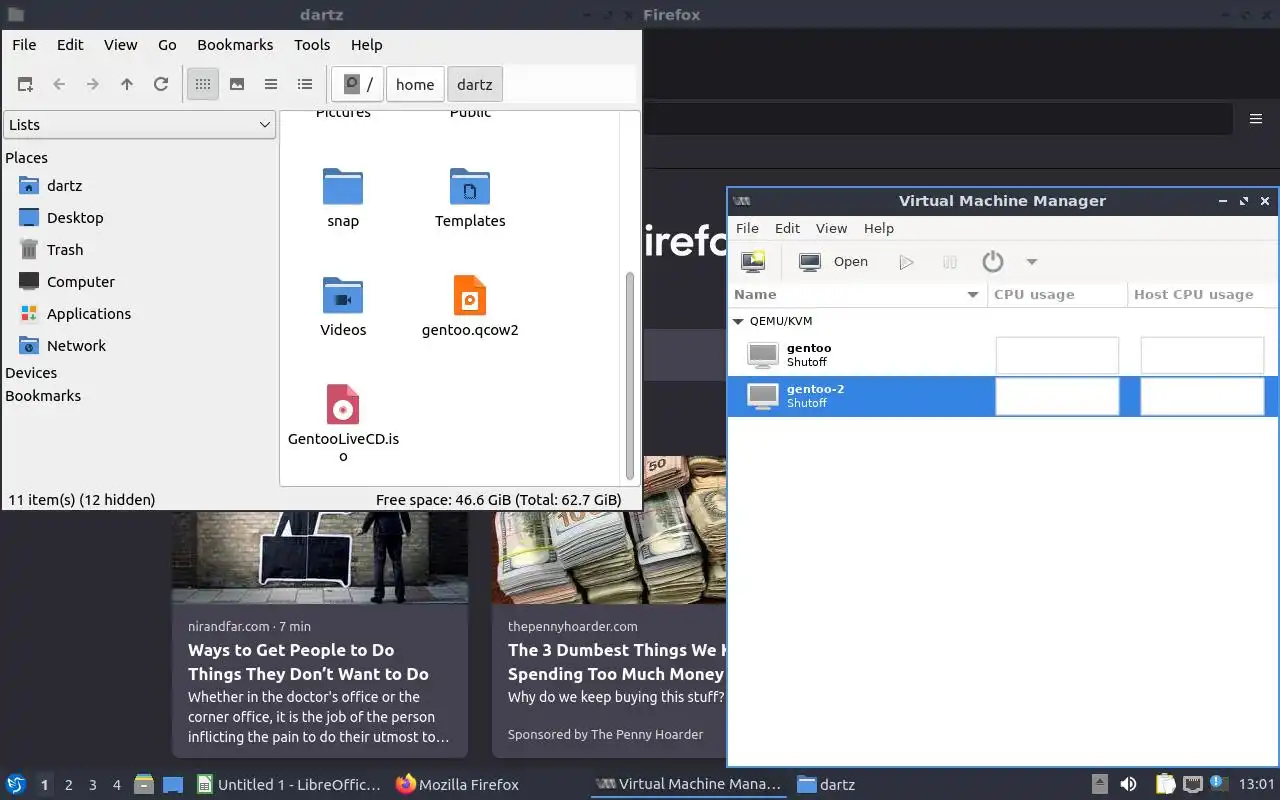Open a new tab in file manager

tap(25, 84)
